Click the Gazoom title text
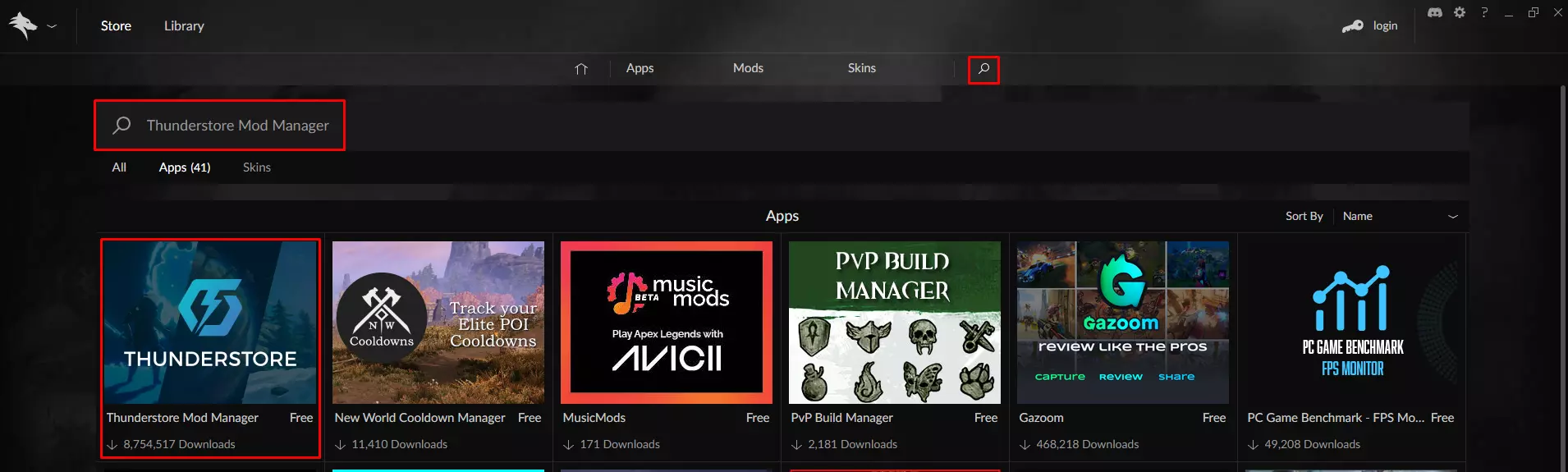Image resolution: width=1568 pixels, height=472 pixels. [1041, 418]
